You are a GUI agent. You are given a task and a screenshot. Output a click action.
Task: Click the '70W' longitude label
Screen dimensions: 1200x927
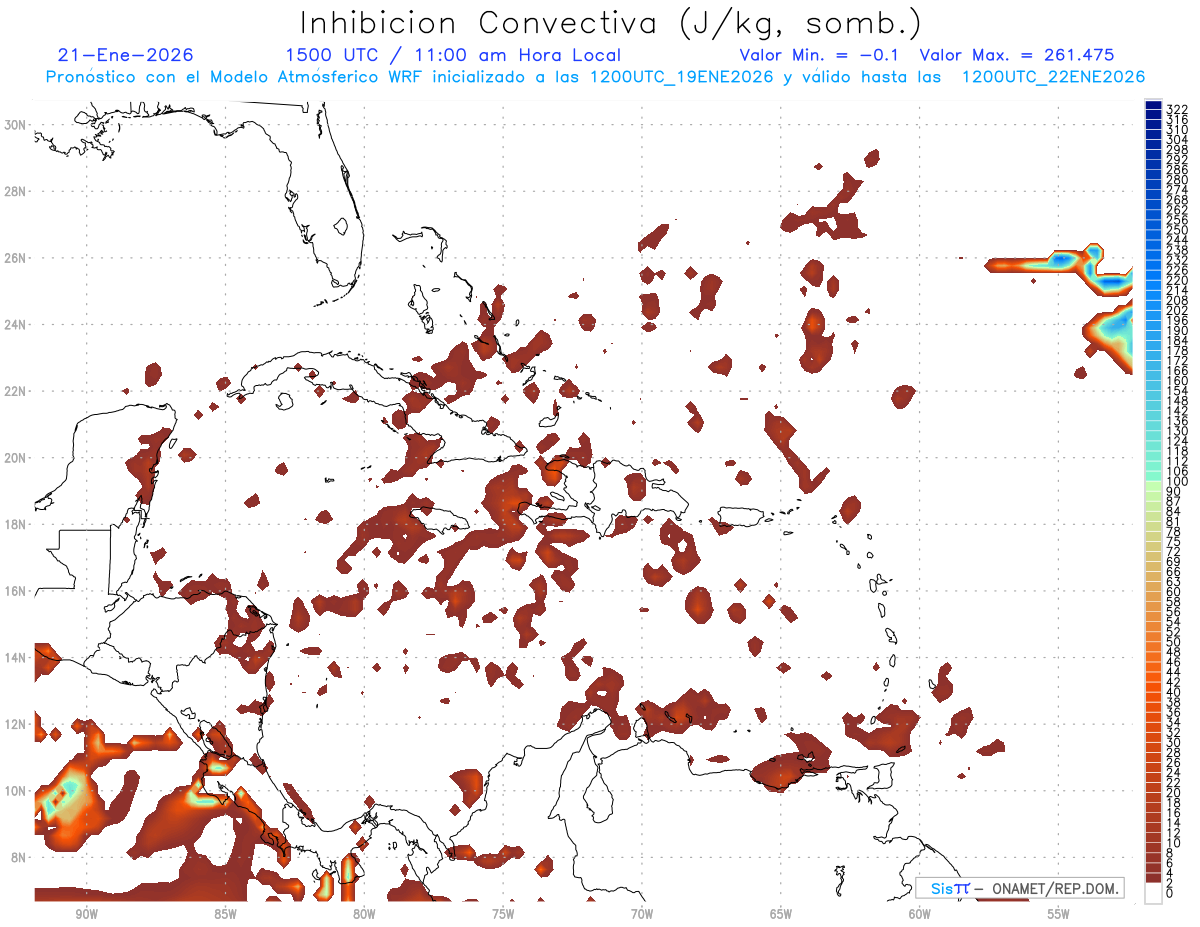pyautogui.click(x=642, y=914)
